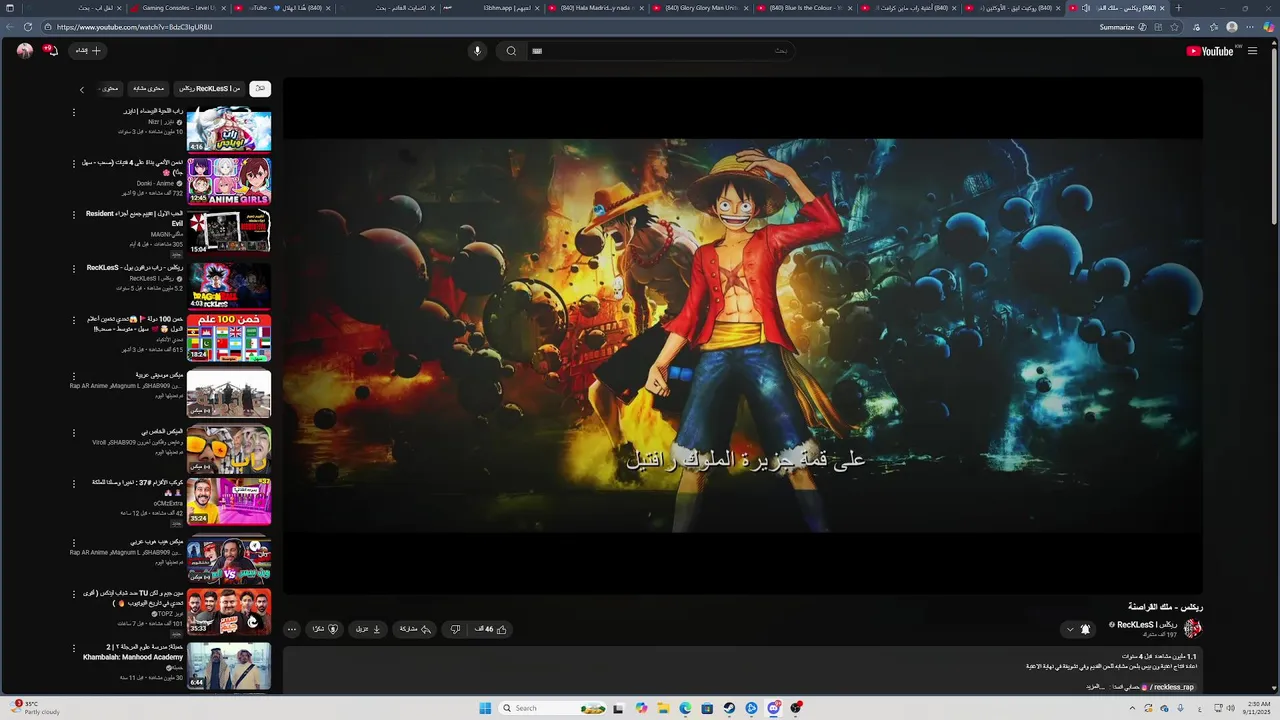Open the Resident Evil 15:04 video thumbnail

(x=229, y=232)
